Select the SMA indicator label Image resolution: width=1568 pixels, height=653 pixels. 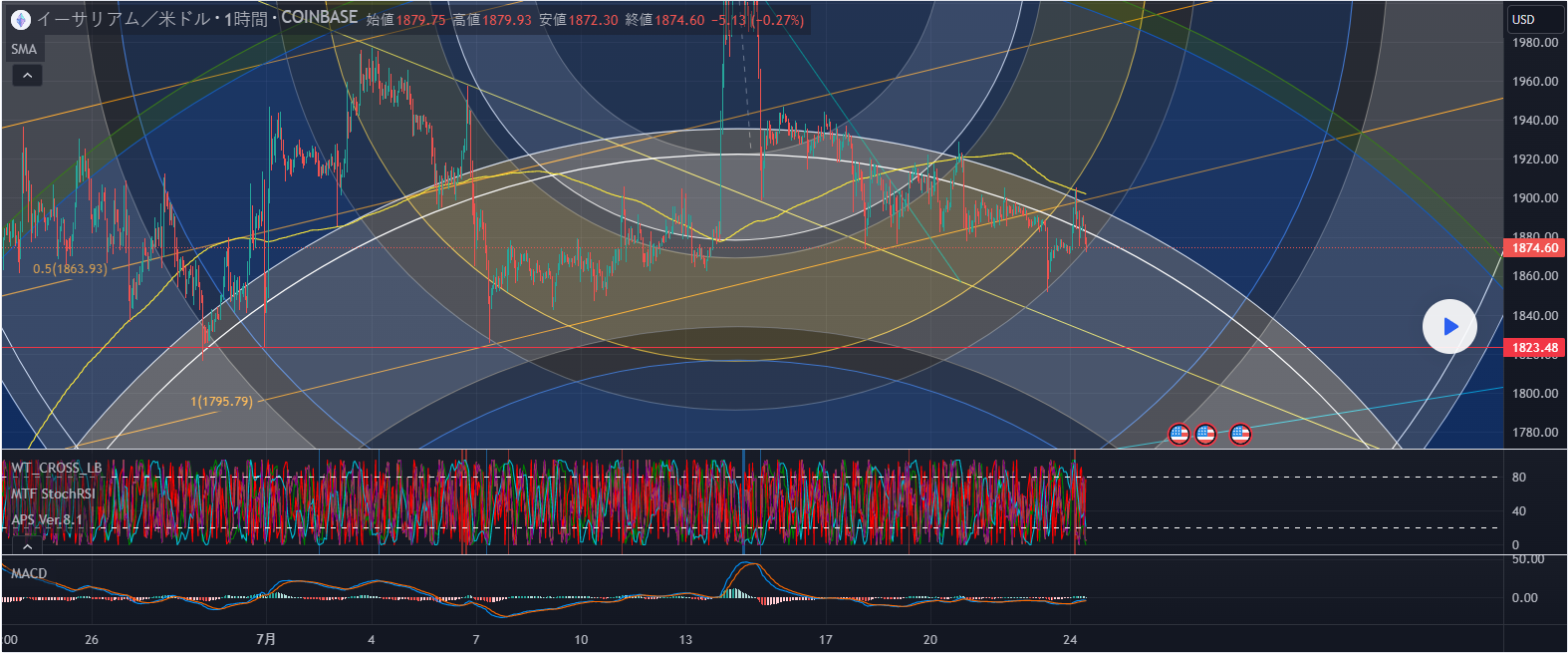24,49
